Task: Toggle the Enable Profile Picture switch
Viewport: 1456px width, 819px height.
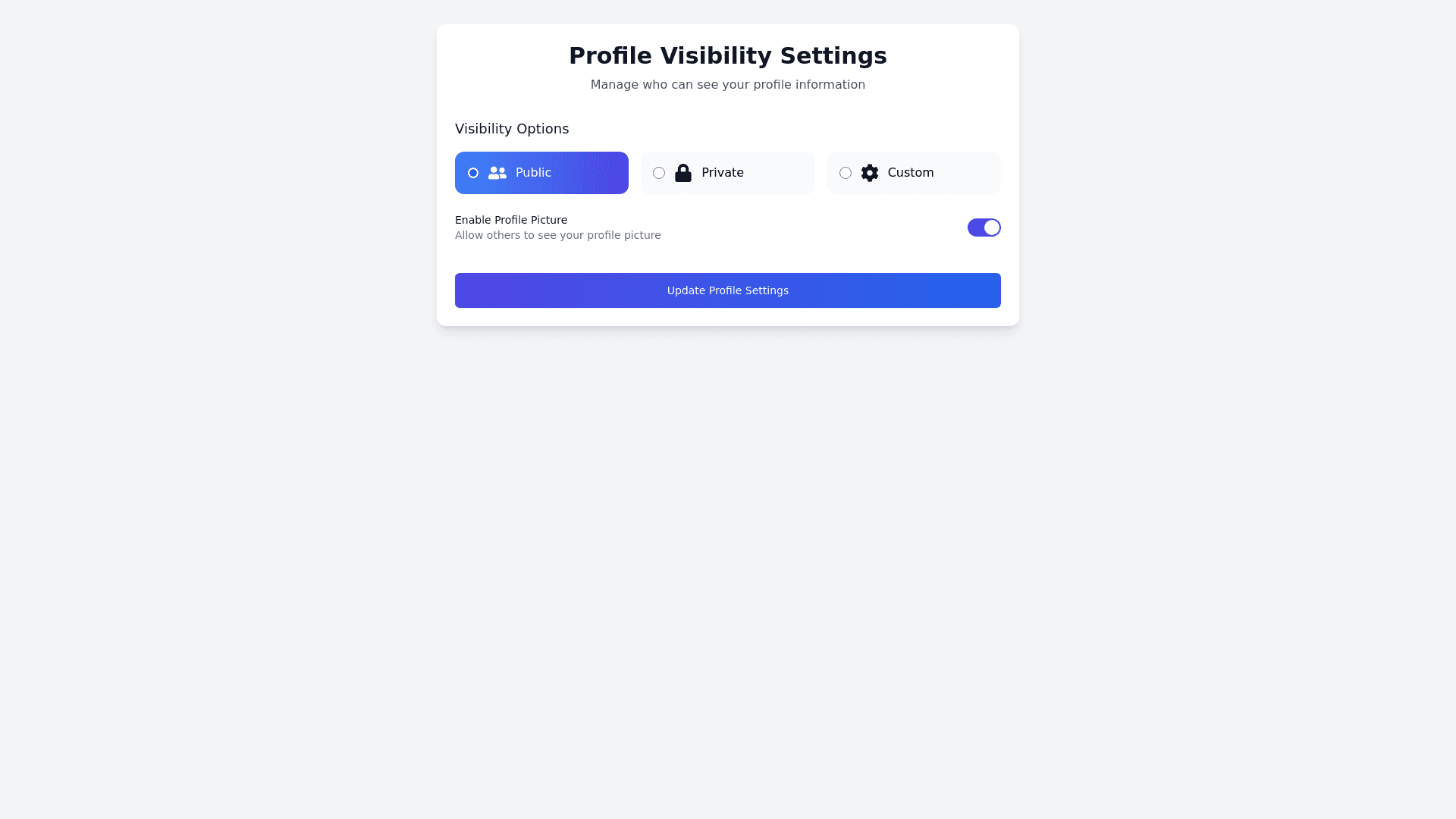Action: click(984, 227)
